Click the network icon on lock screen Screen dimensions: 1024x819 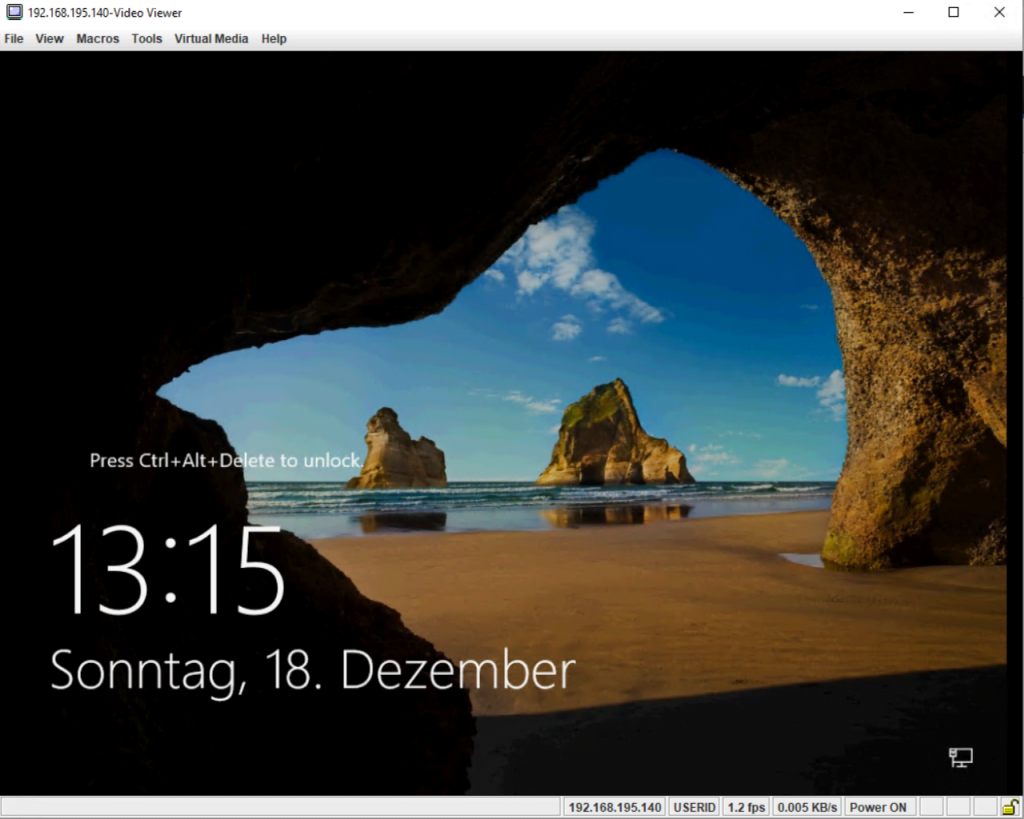[961, 758]
